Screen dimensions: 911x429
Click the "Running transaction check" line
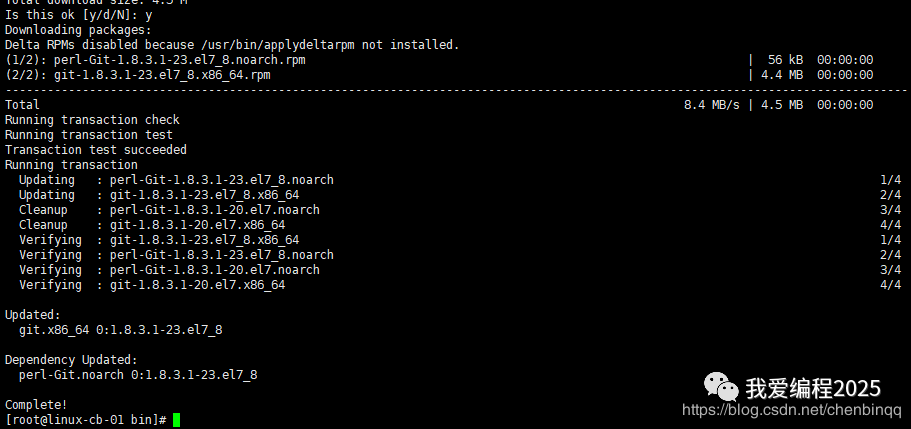click(92, 120)
